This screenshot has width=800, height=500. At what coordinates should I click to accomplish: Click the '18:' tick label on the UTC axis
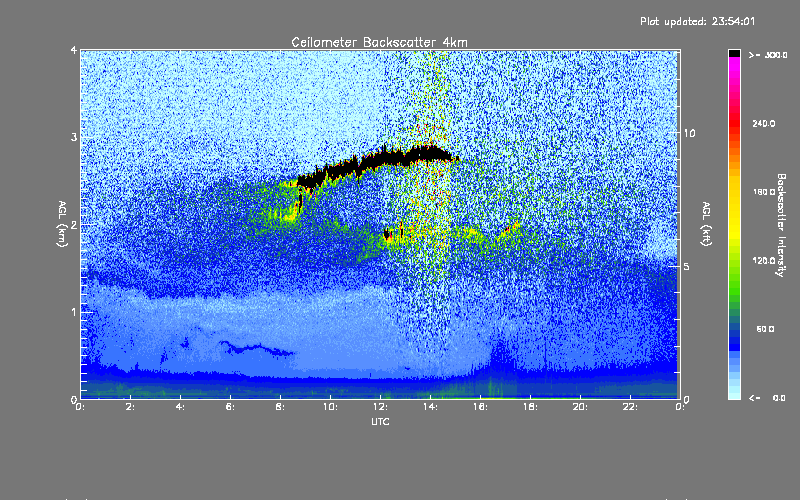point(530,407)
